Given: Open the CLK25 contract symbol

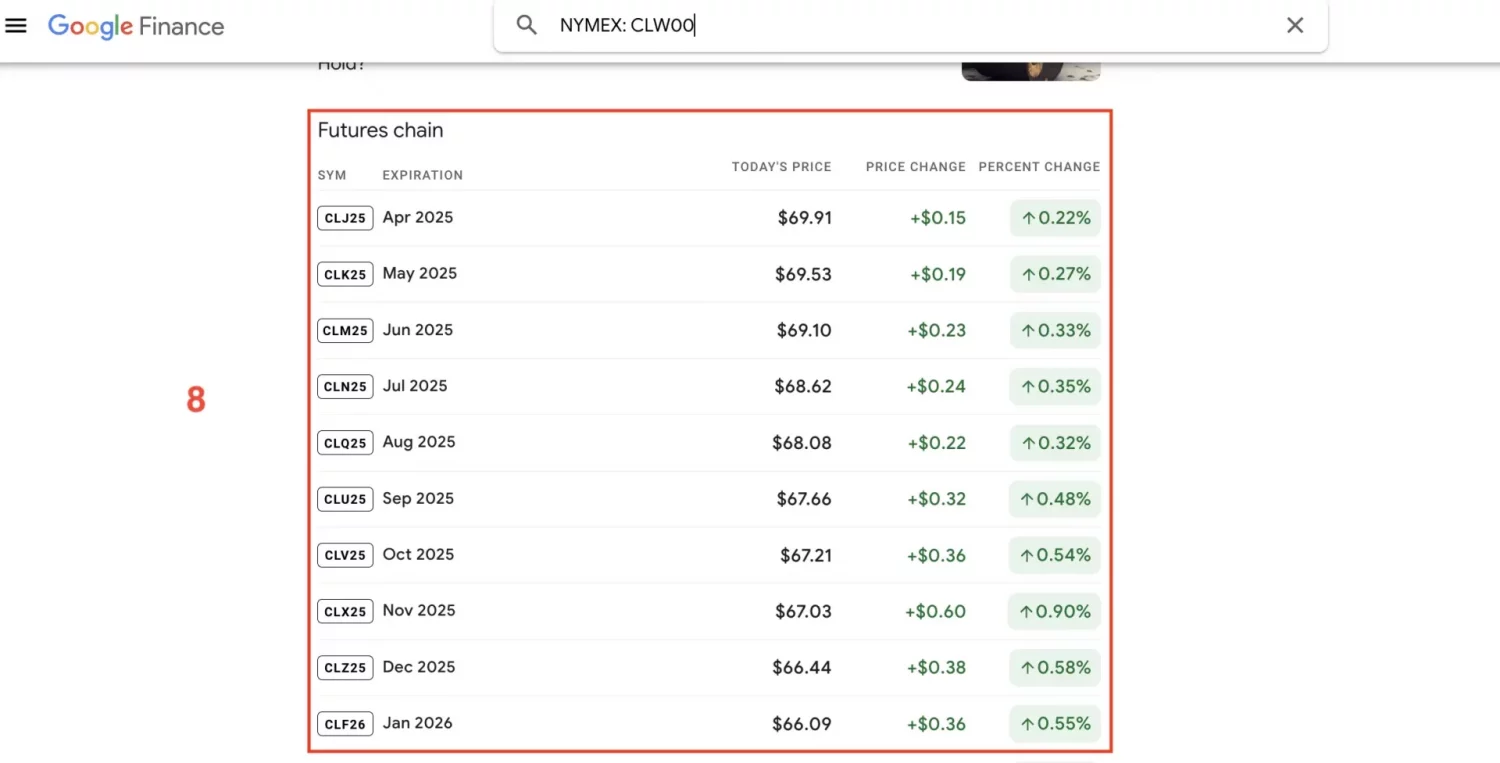Looking at the screenshot, I should tap(345, 274).
